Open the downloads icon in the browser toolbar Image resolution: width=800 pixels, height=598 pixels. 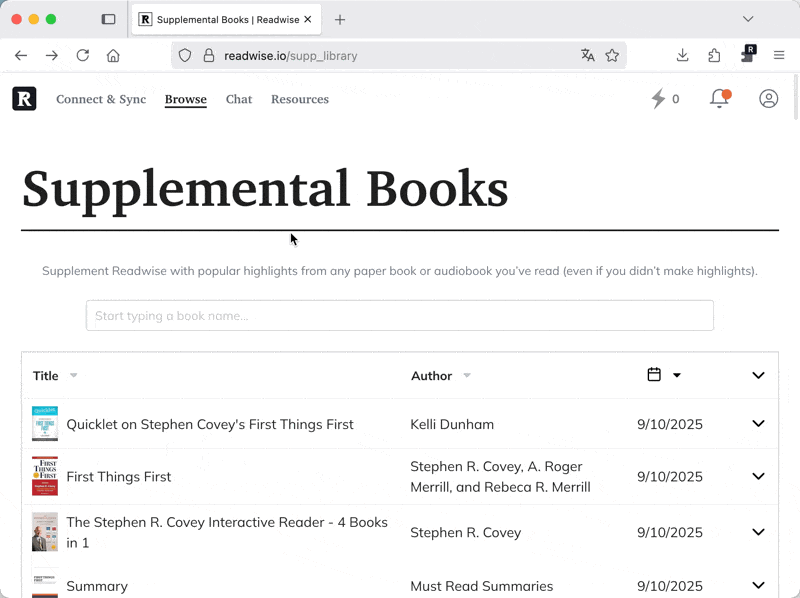point(683,56)
